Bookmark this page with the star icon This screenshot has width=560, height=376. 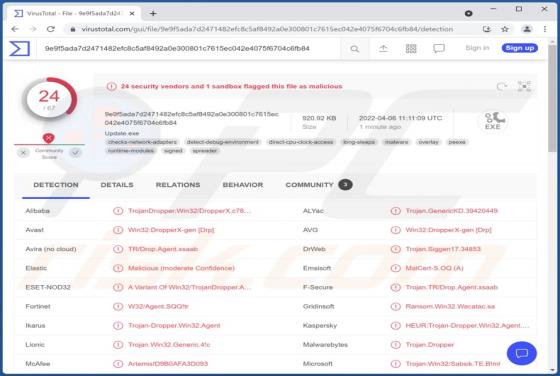(x=505, y=29)
